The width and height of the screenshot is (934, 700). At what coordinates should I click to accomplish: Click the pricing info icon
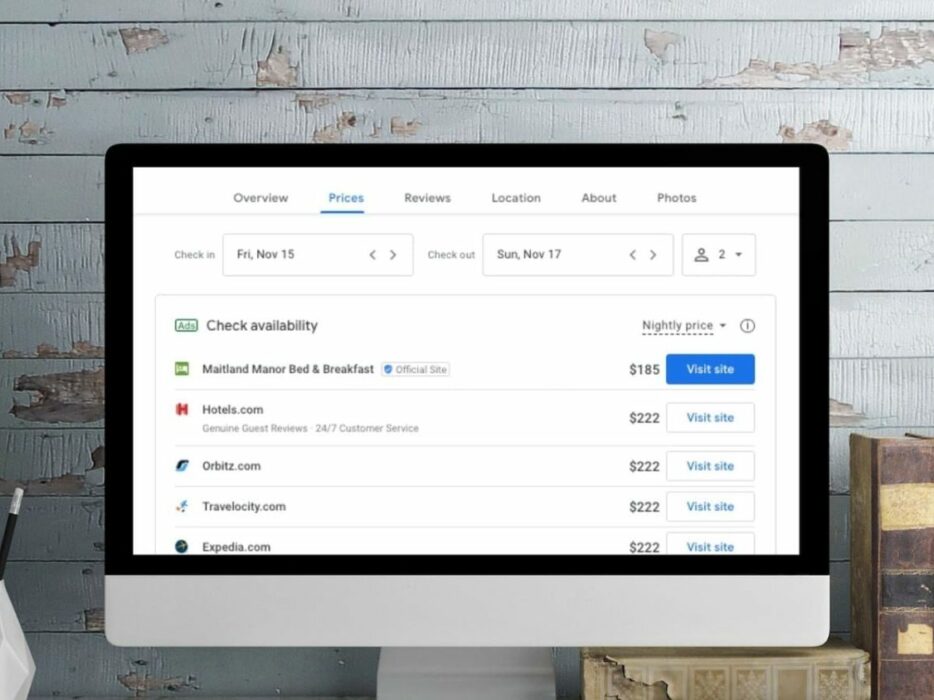click(x=747, y=326)
